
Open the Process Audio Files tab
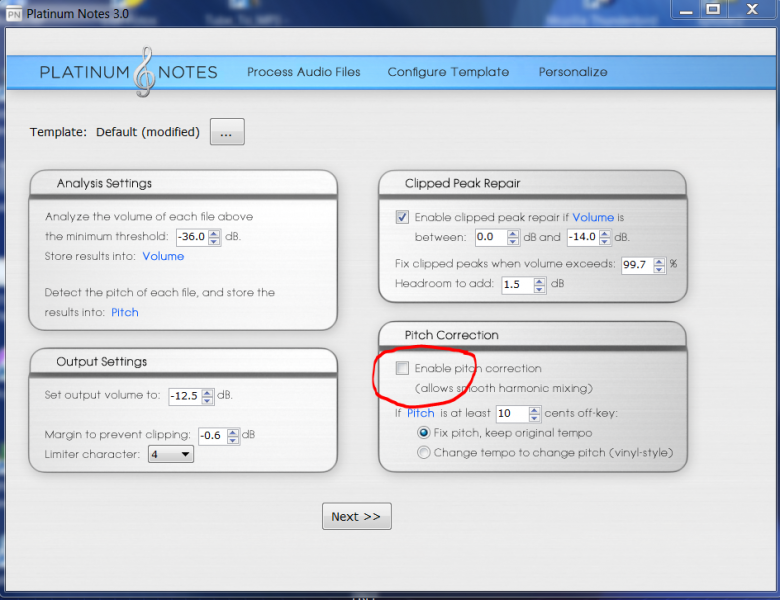coord(303,72)
